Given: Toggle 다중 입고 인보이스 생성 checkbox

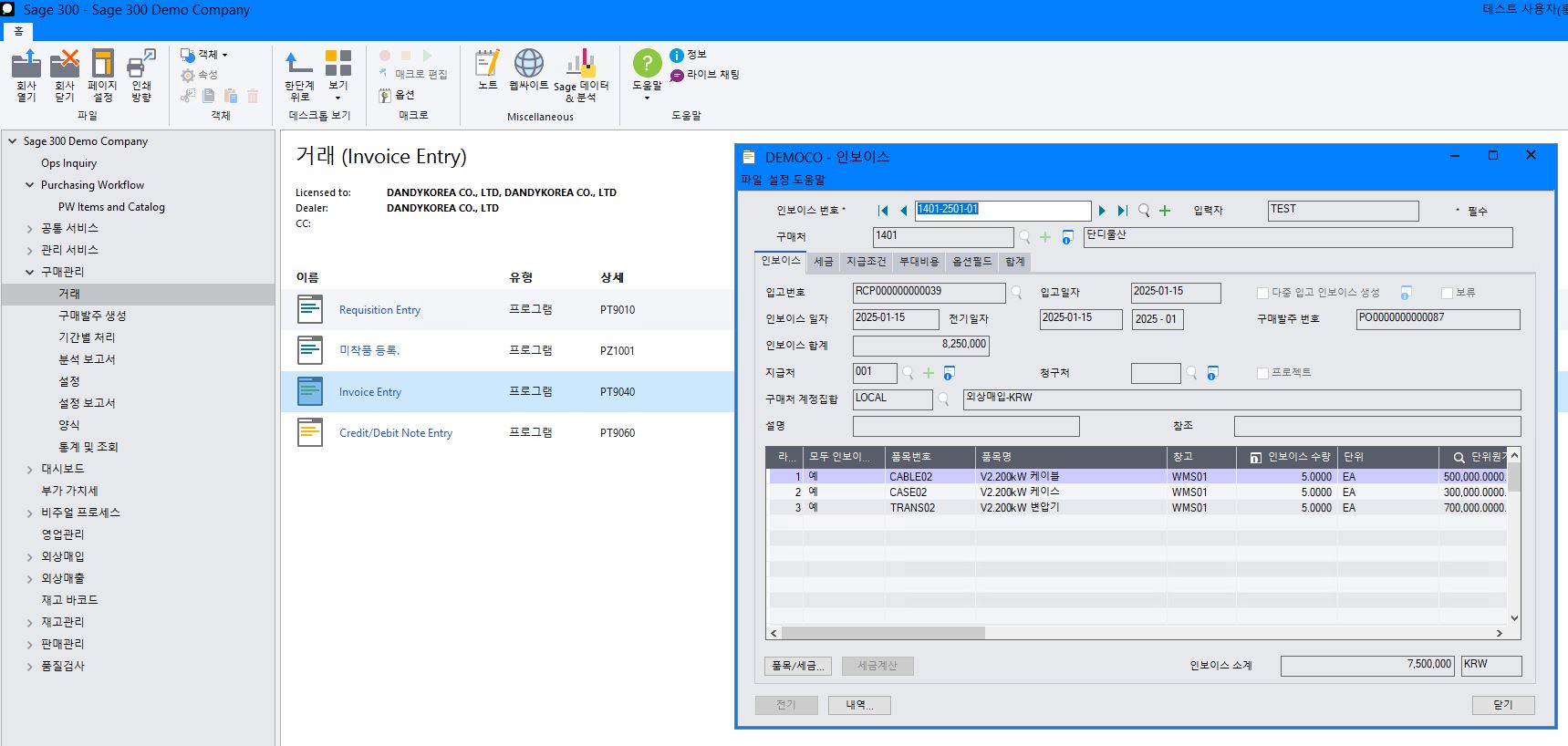Looking at the screenshot, I should 1262,293.
